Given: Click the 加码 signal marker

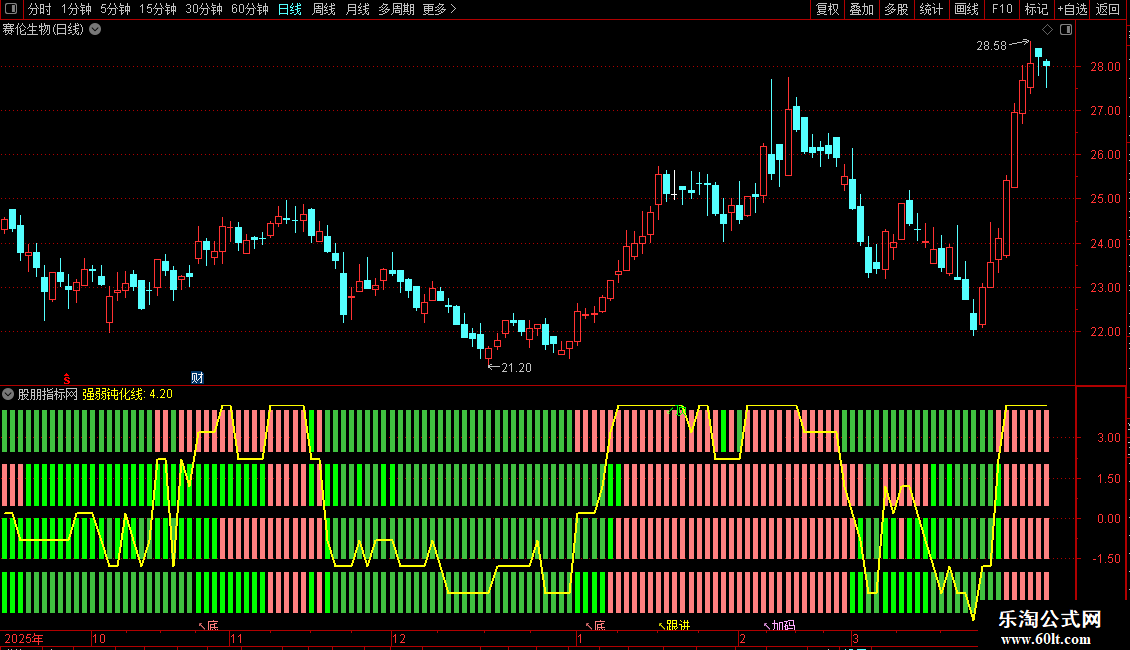Looking at the screenshot, I should [783, 625].
